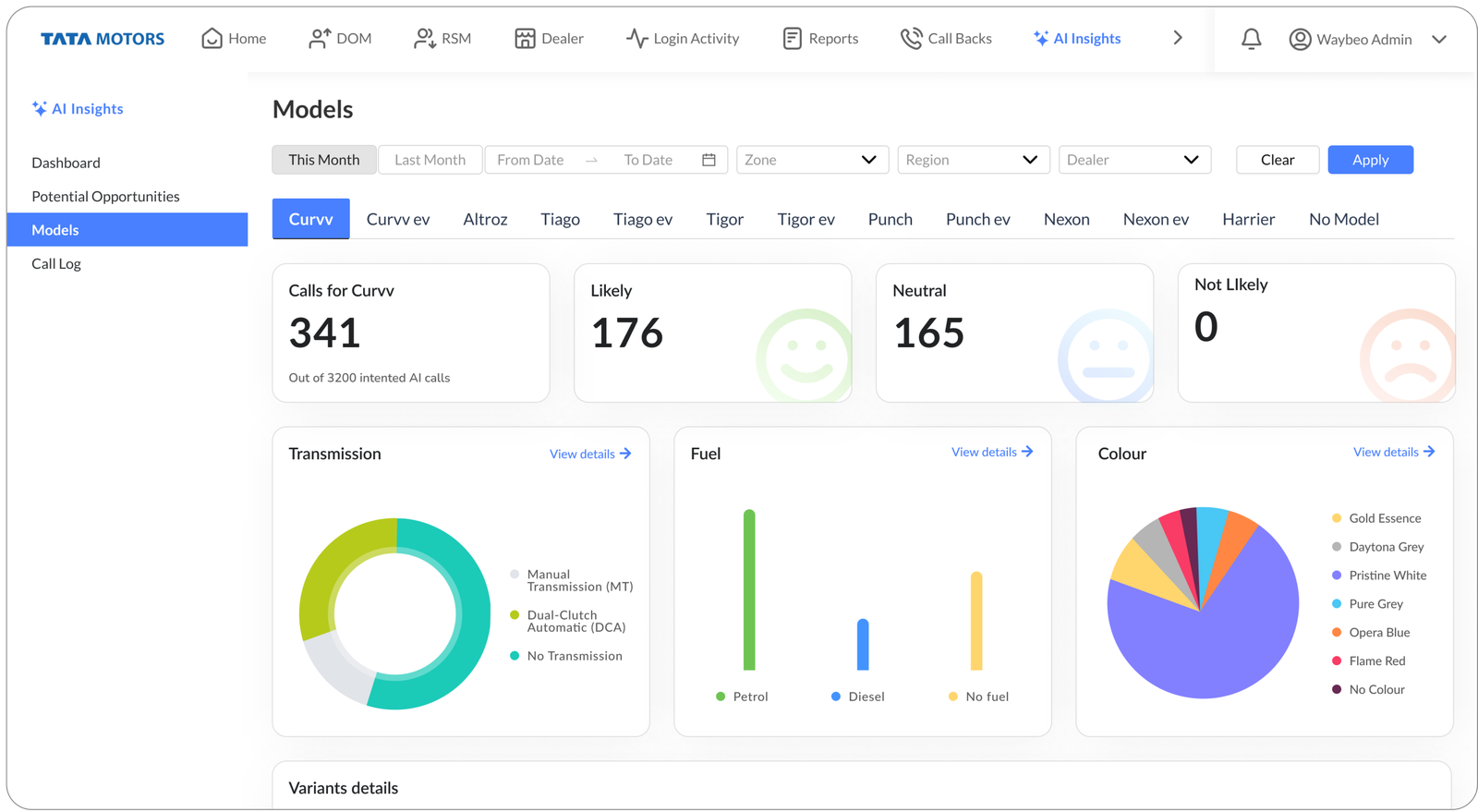Open the Region dropdown
1478x812 pixels.
coord(973,160)
